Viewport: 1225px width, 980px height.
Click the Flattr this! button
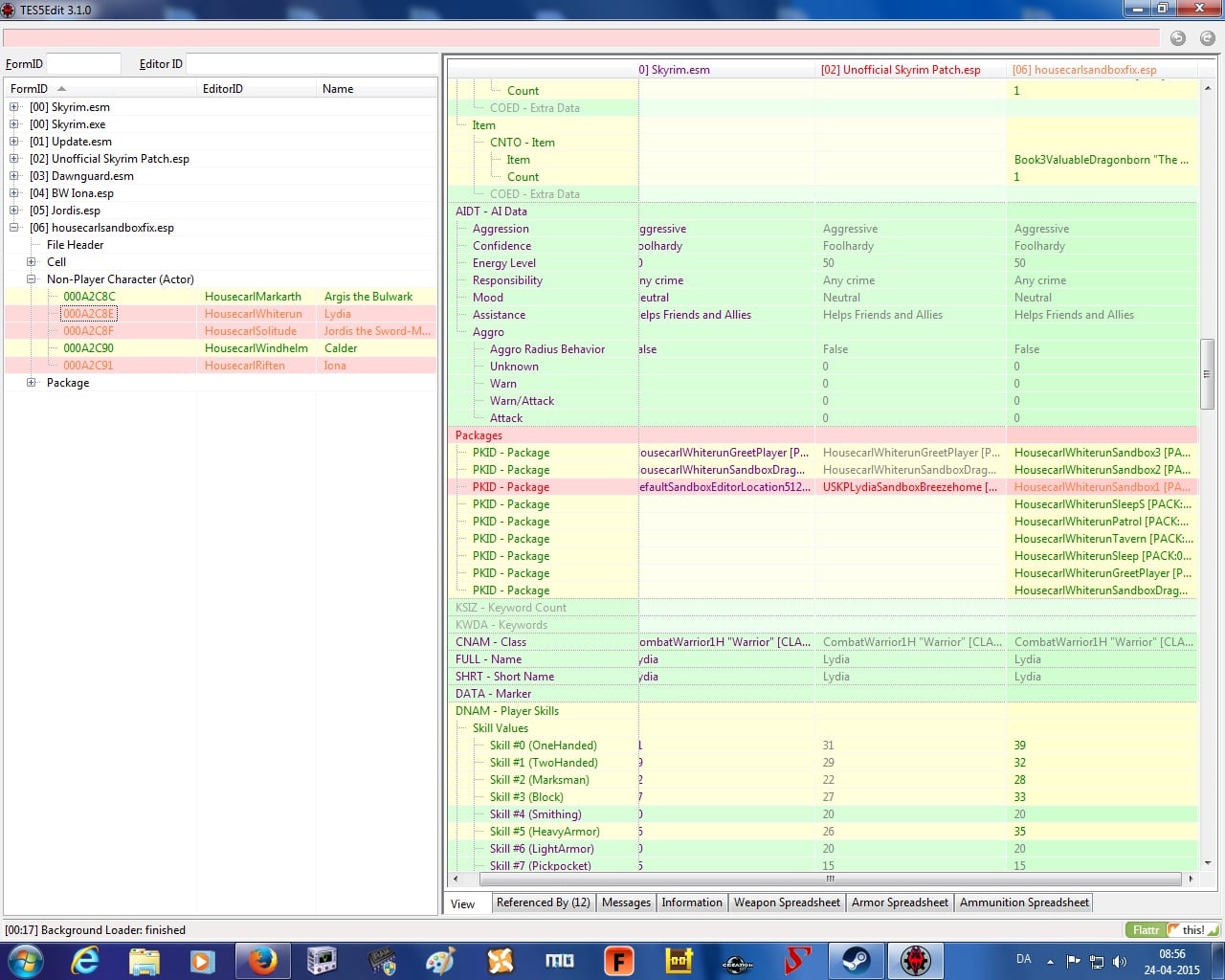click(x=1173, y=930)
